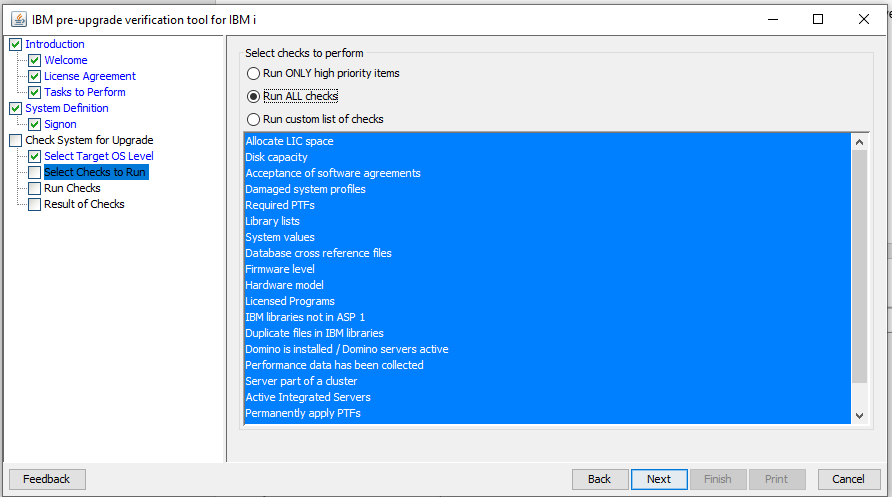The width and height of the screenshot is (892, 497).
Task: Select the Select Target OS Level step
Action: point(98,156)
